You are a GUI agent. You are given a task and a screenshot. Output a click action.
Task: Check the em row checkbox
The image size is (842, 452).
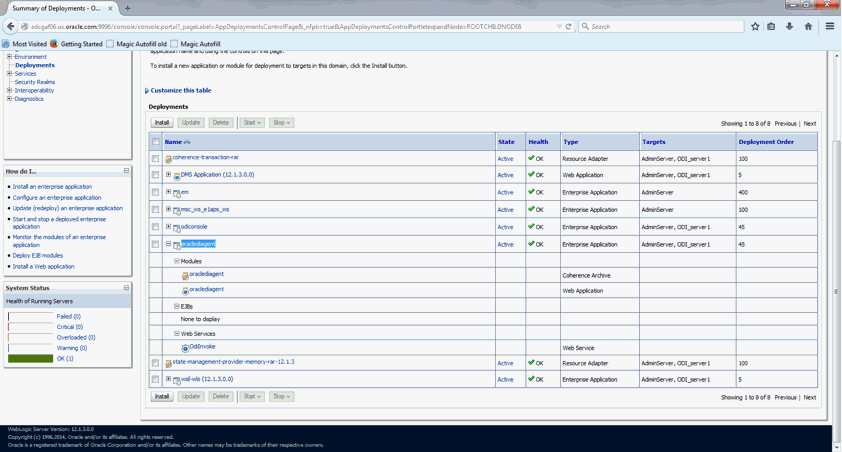pos(155,192)
